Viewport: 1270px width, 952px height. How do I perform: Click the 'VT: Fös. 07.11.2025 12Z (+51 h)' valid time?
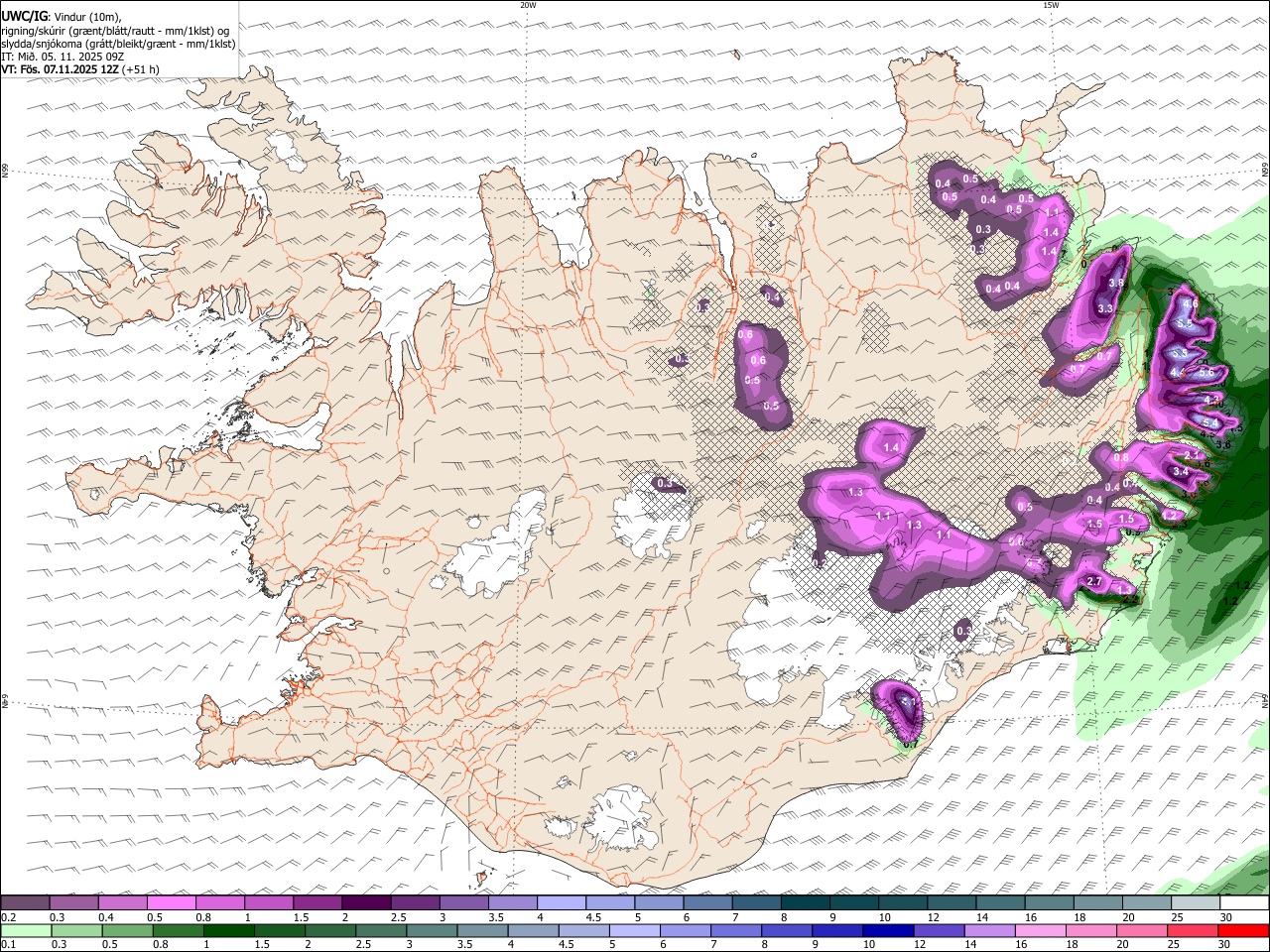click(x=80, y=69)
